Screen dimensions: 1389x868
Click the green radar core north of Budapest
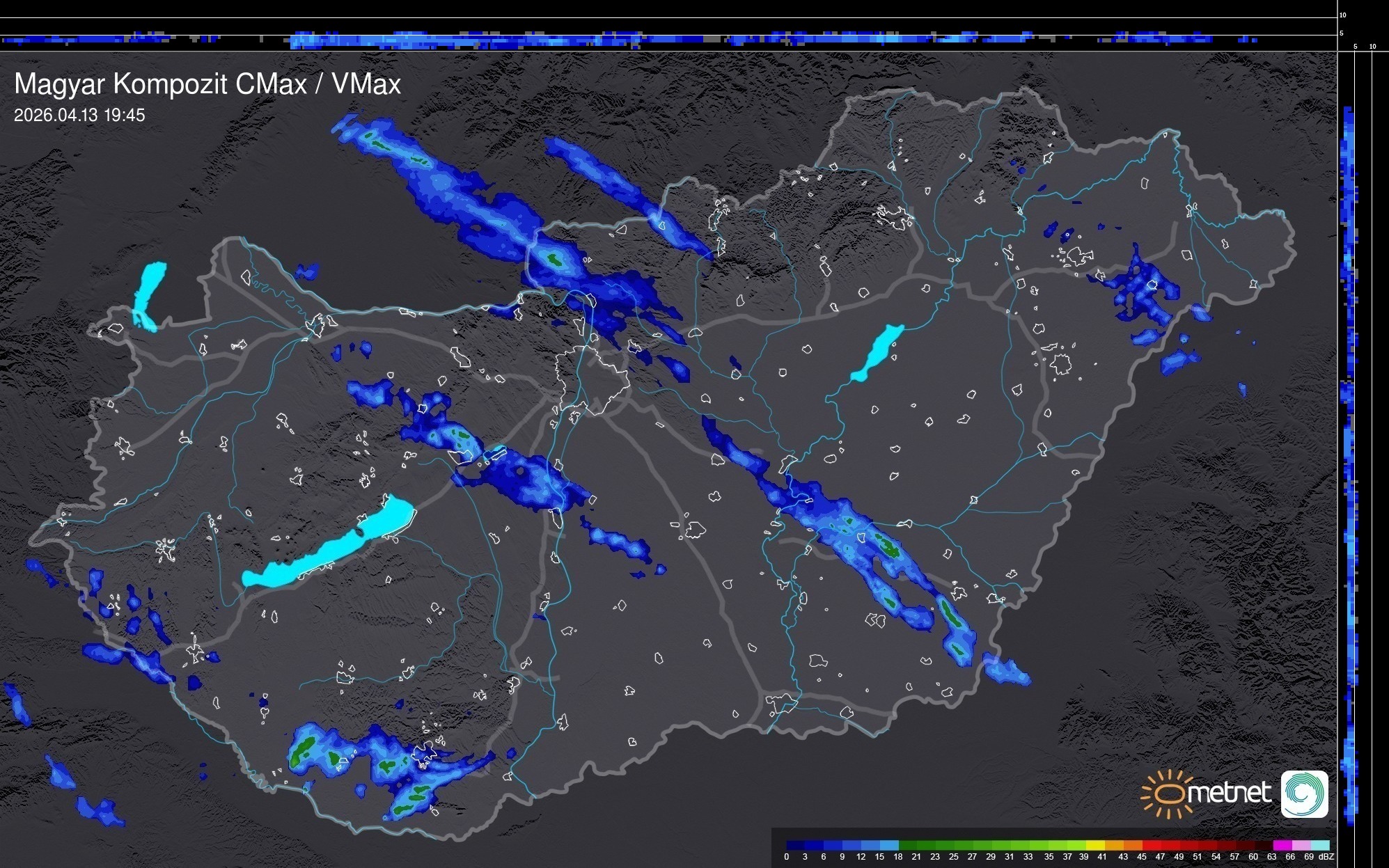tap(555, 260)
